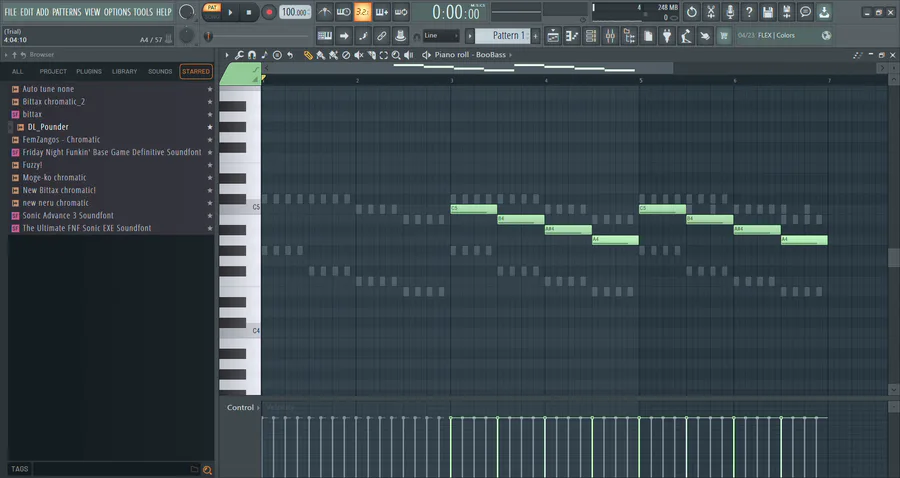Select the Draw pencil tool in piano roll
Image resolution: width=900 pixels, height=478 pixels.
pos(308,55)
